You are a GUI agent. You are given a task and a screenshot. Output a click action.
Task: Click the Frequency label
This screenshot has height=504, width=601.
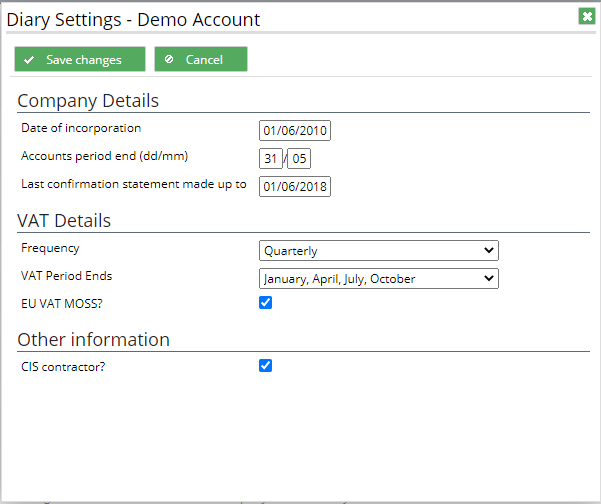[50, 248]
